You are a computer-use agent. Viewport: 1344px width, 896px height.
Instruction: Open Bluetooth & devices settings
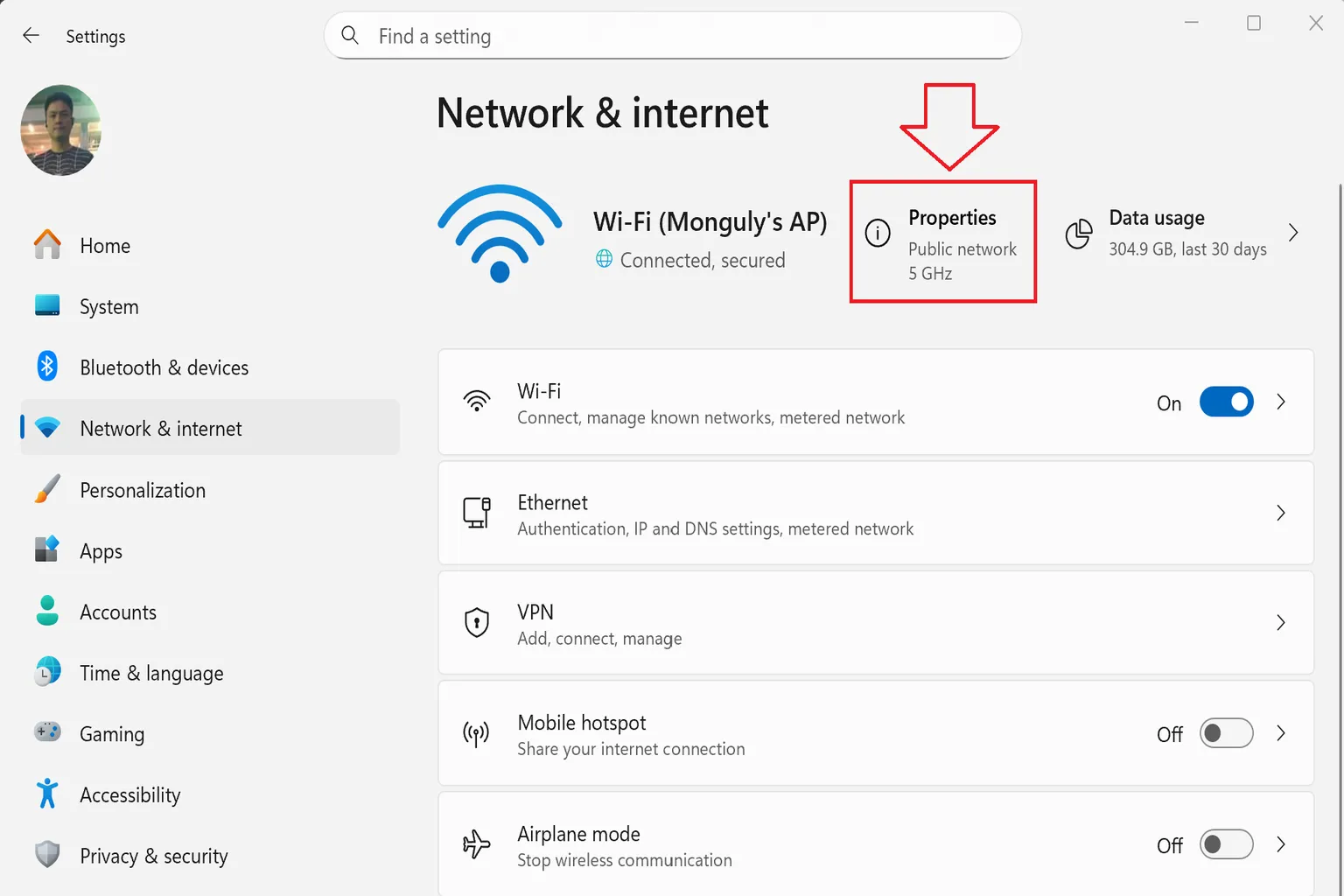tap(210, 367)
